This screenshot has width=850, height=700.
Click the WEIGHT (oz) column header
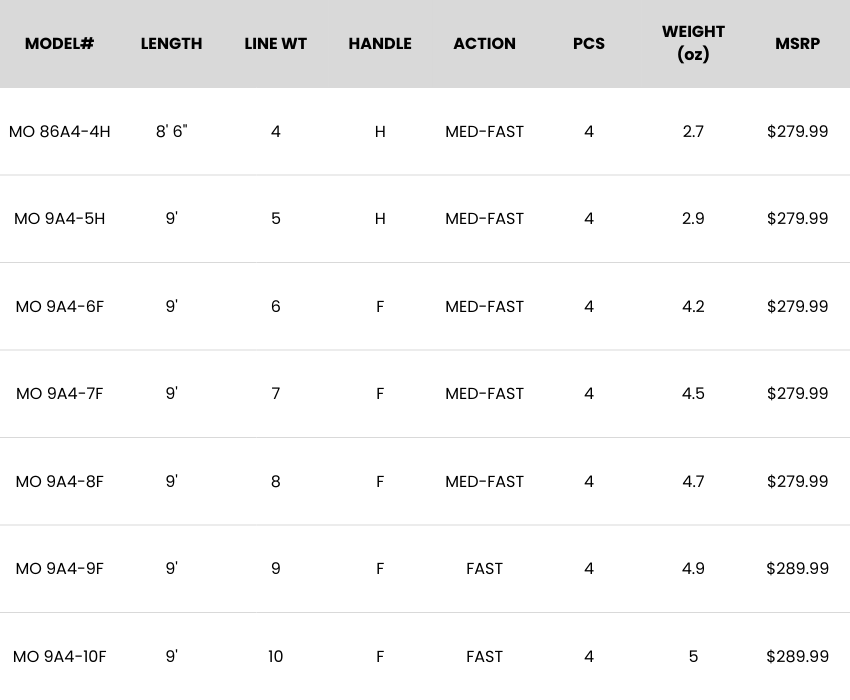pos(693,43)
